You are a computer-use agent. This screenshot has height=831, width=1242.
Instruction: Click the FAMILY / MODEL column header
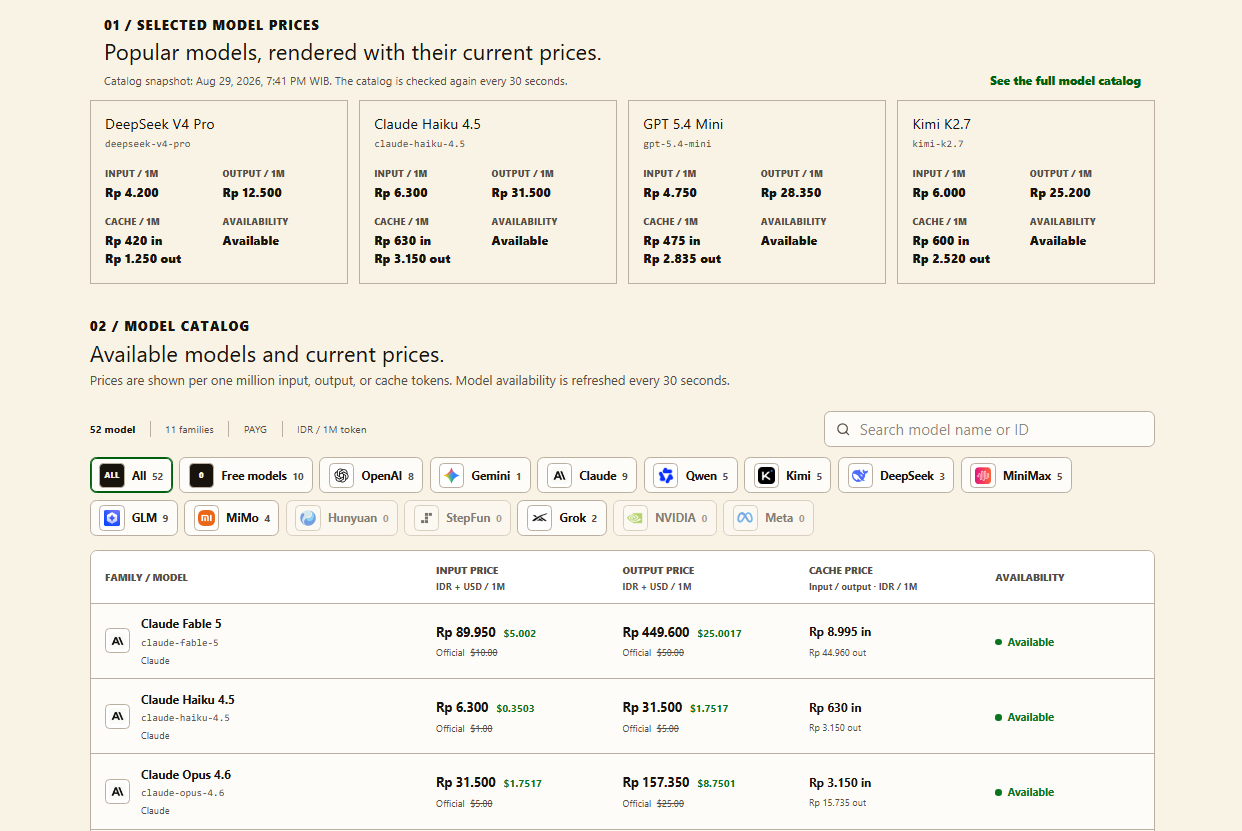point(146,578)
